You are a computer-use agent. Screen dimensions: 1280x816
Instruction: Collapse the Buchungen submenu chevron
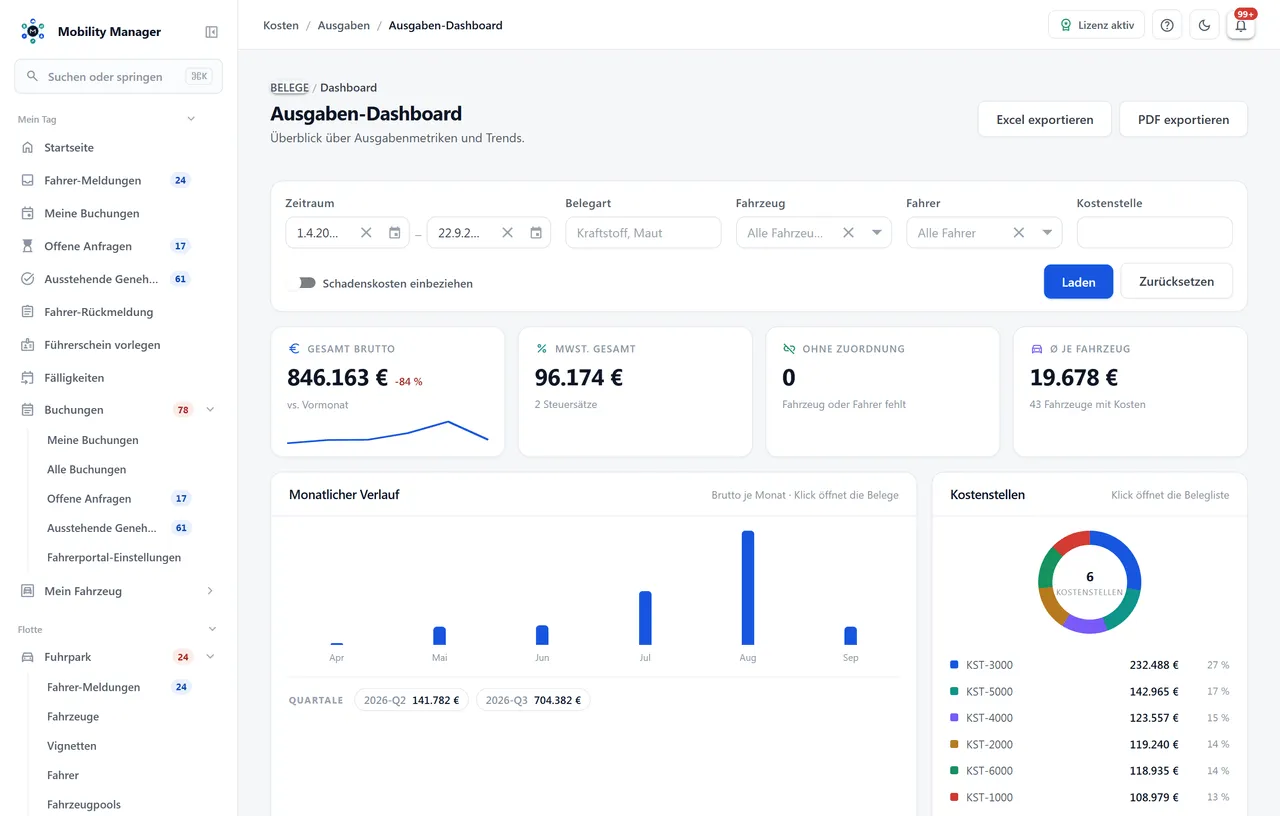(x=210, y=410)
